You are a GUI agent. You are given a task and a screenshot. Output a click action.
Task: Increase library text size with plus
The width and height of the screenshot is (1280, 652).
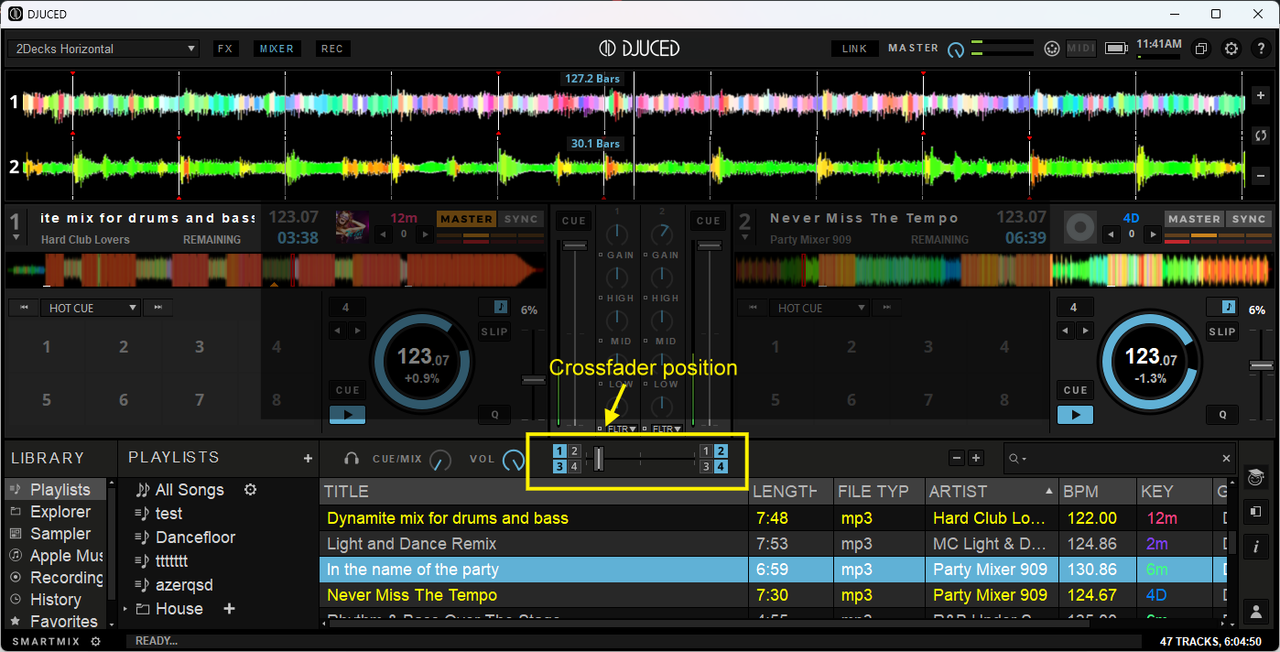pos(976,458)
